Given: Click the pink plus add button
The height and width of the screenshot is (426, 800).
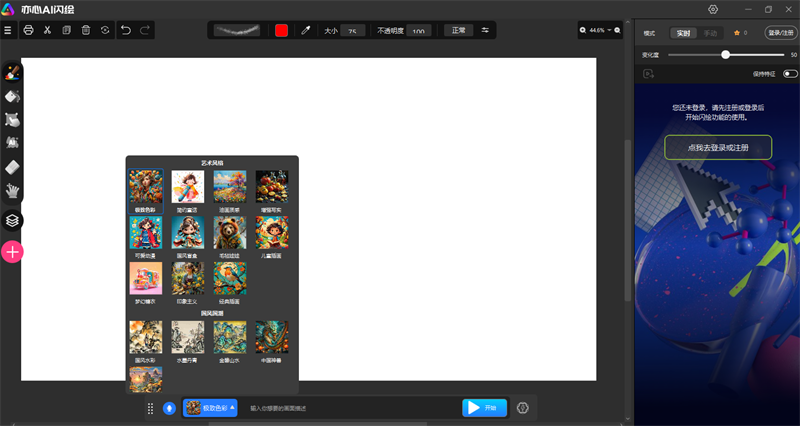Looking at the screenshot, I should (x=13, y=252).
